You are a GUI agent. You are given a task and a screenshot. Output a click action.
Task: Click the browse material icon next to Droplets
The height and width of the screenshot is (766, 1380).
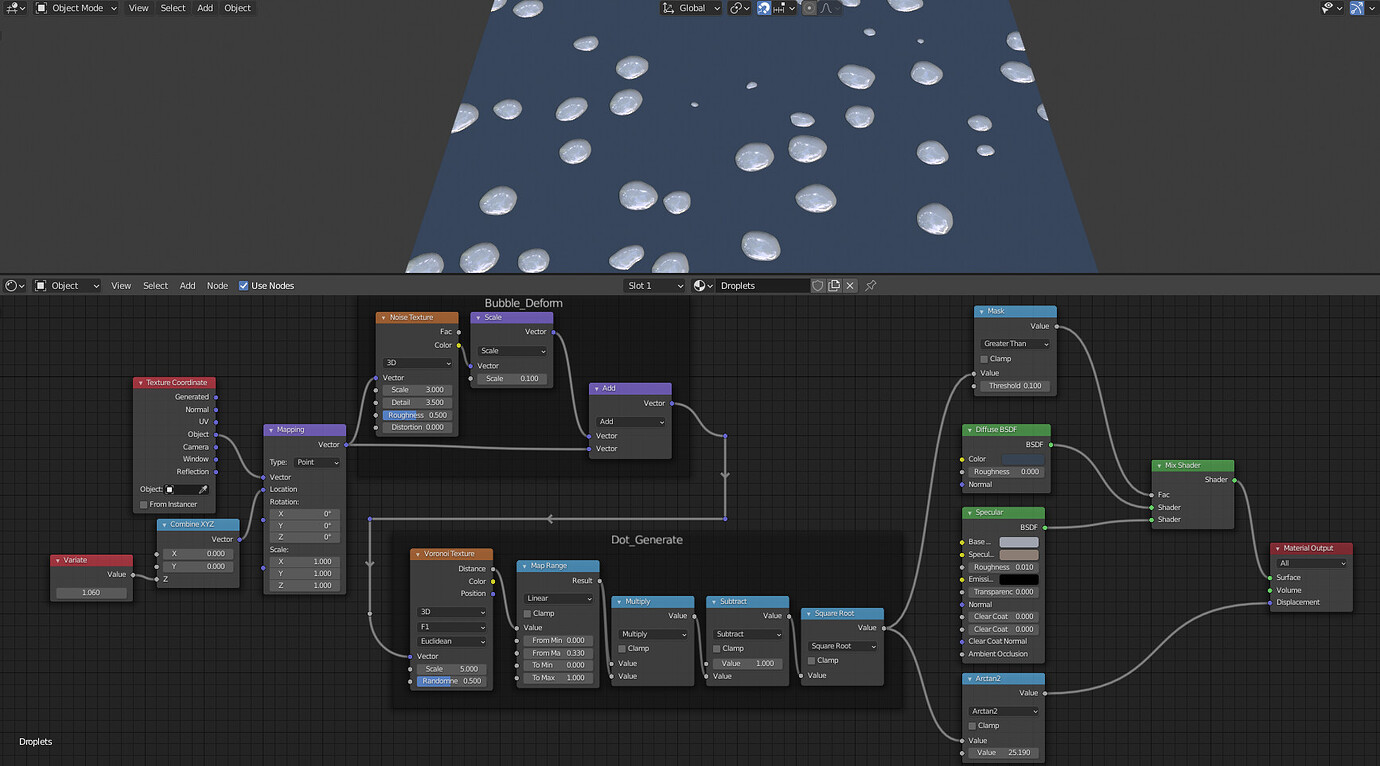[700, 285]
